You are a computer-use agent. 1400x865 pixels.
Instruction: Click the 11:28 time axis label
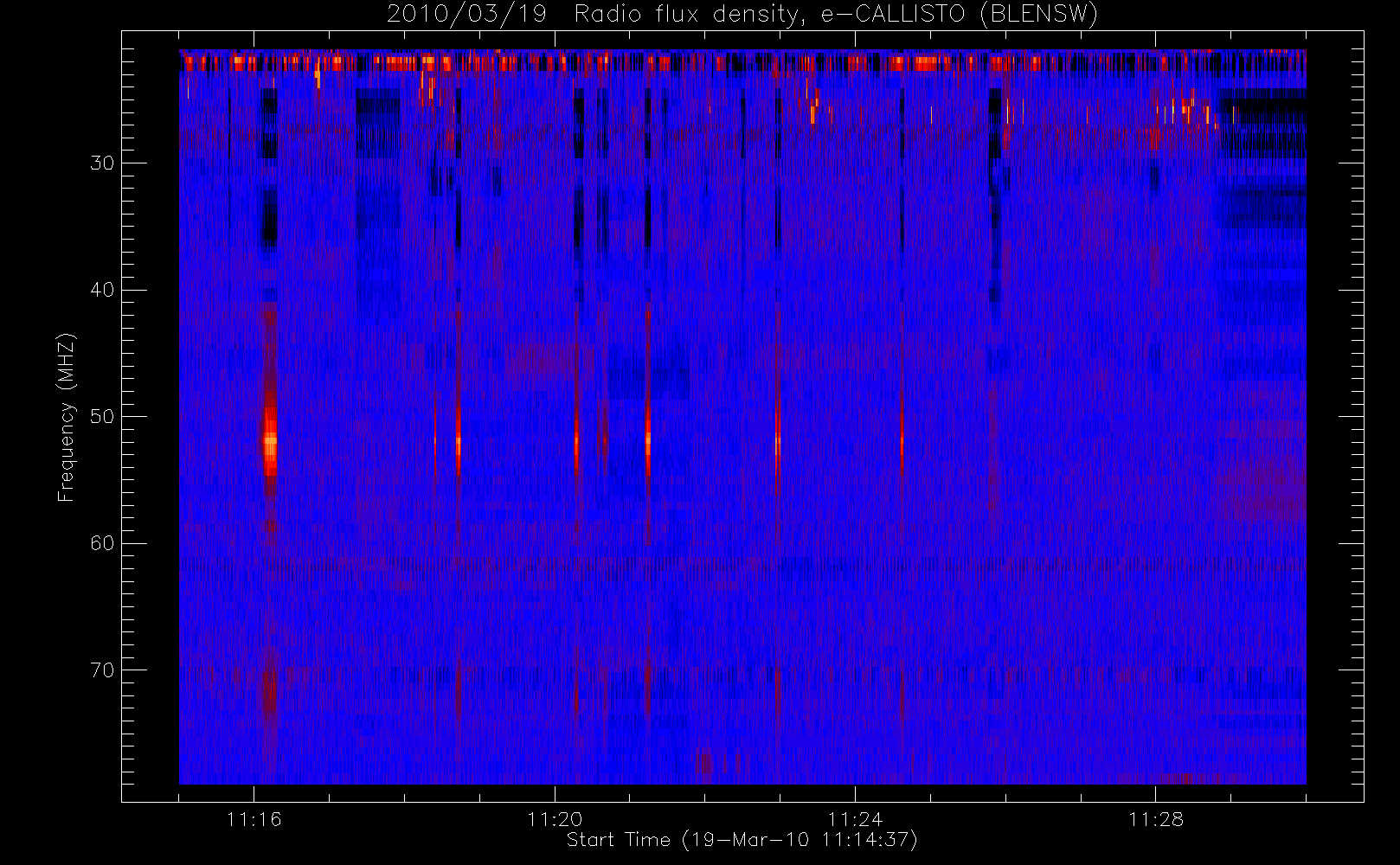[x=1155, y=819]
